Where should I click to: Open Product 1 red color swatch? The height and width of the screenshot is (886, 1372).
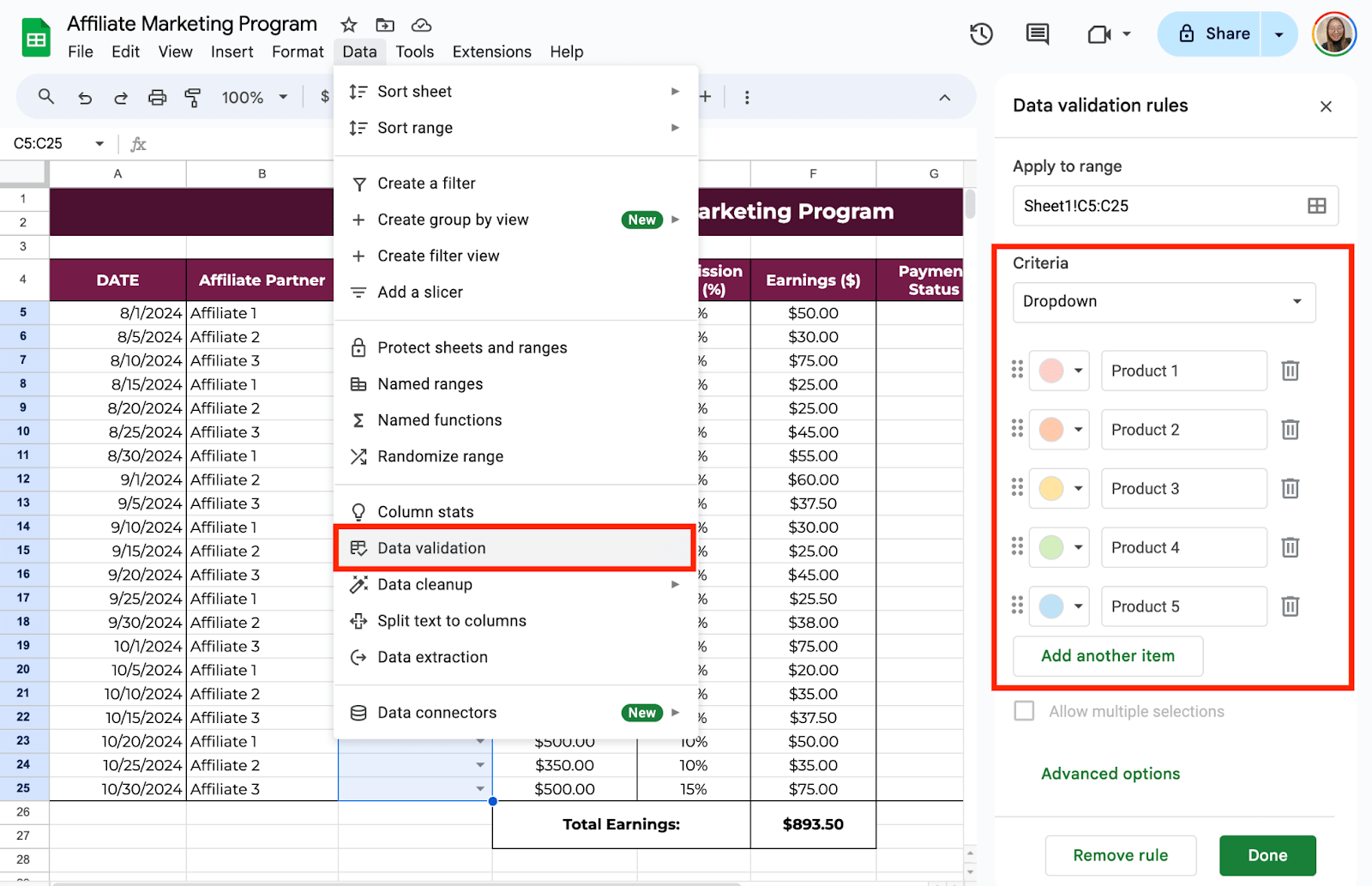pos(1059,371)
